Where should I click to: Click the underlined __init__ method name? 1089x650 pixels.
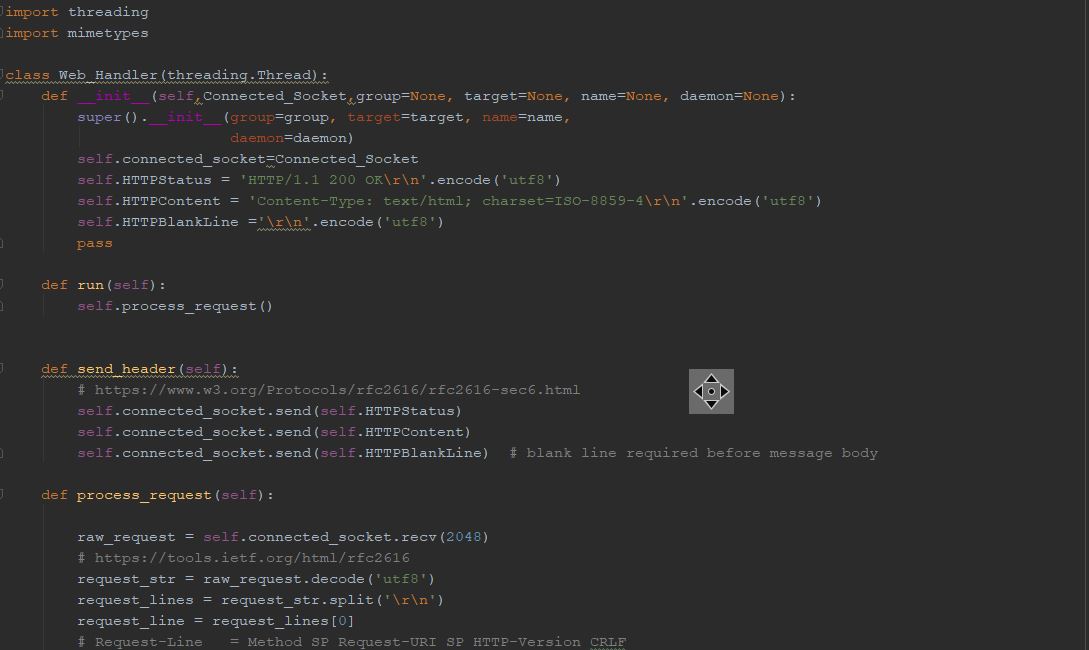(x=117, y=96)
